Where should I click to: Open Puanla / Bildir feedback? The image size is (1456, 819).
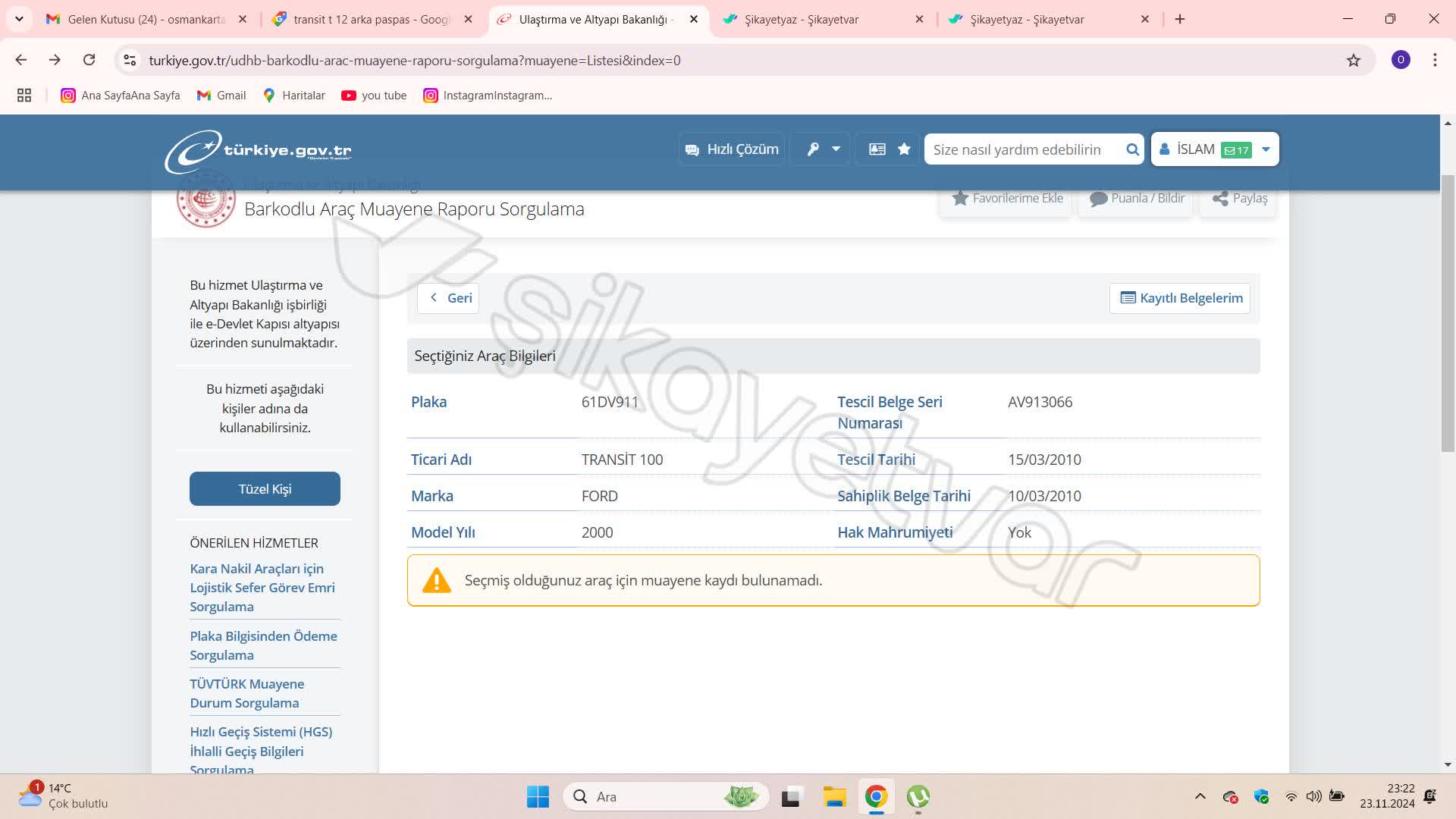[x=1137, y=198]
